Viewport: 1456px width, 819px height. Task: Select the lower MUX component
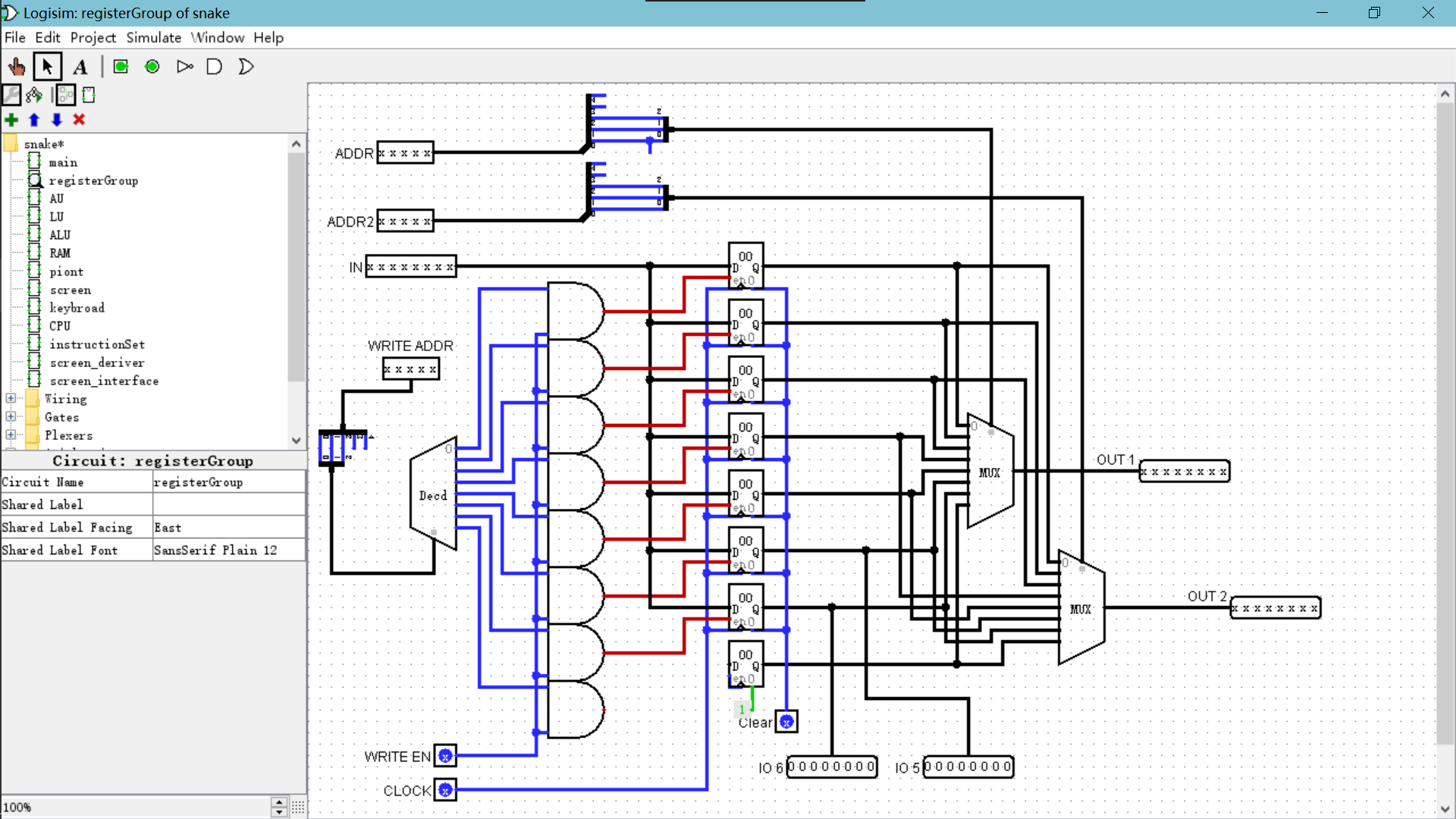(1081, 607)
